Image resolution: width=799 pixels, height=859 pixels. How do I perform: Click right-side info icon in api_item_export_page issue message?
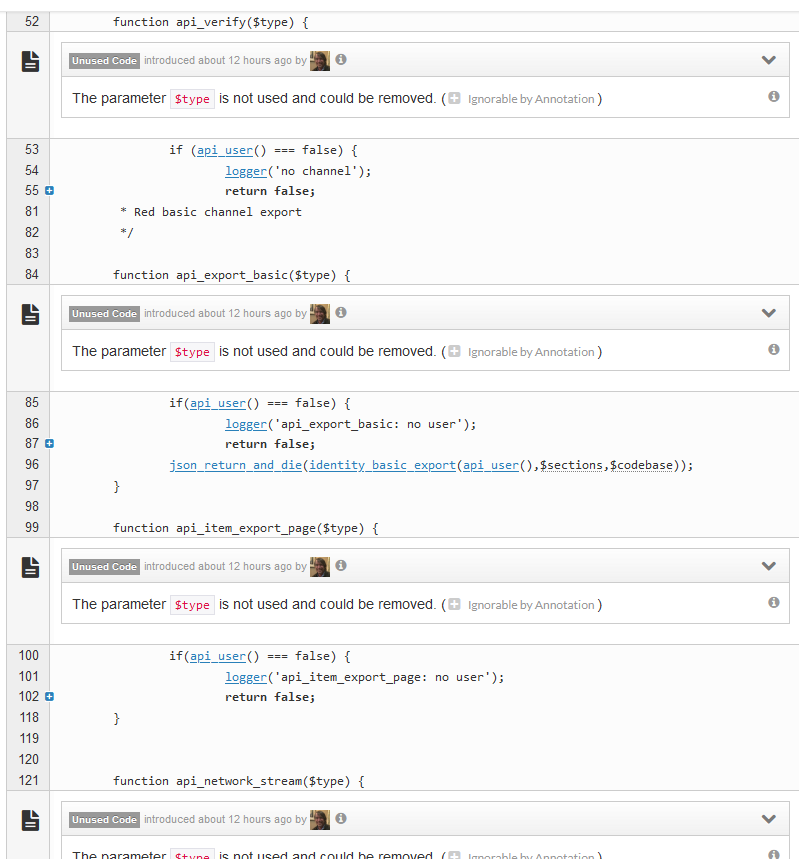coord(773,603)
